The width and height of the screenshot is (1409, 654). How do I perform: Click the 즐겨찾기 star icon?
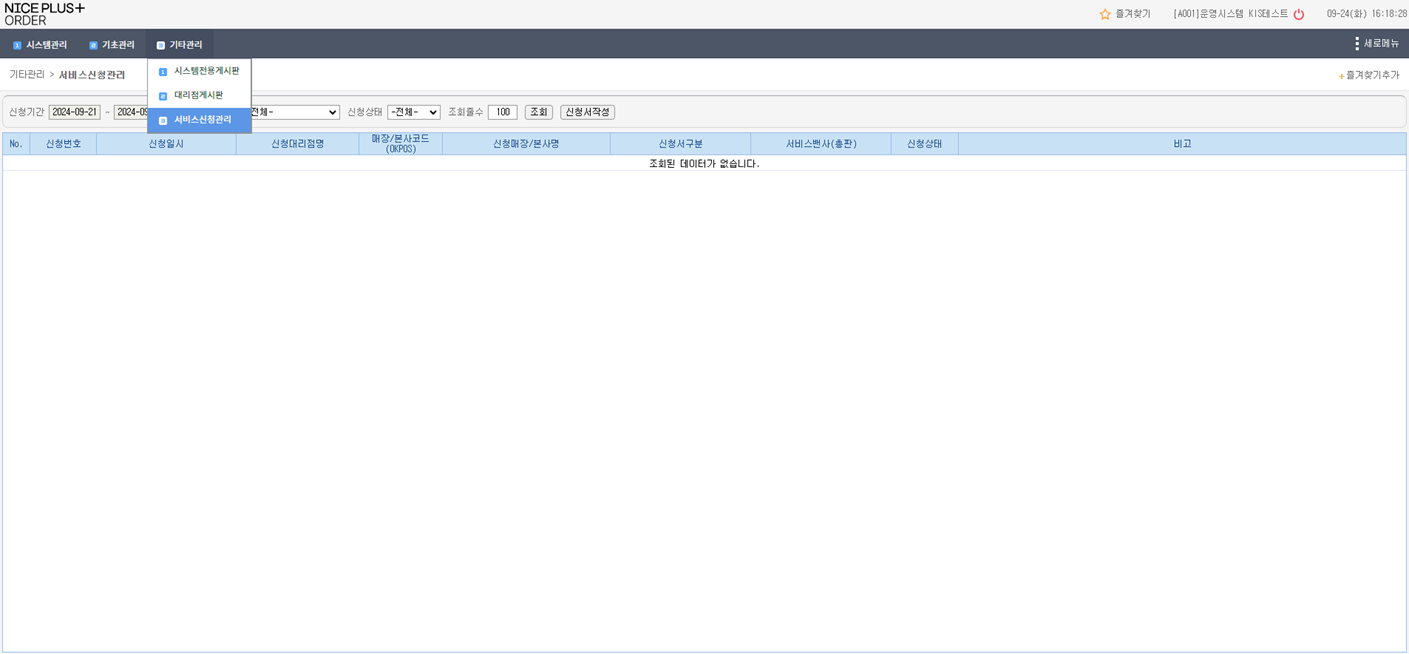1105,14
